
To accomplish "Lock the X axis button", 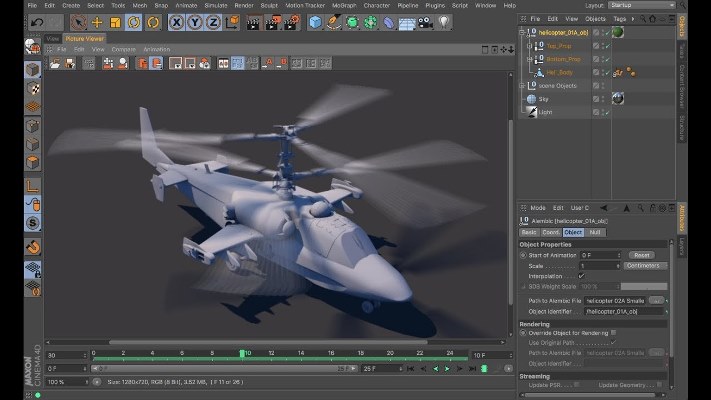I will (x=176, y=22).
